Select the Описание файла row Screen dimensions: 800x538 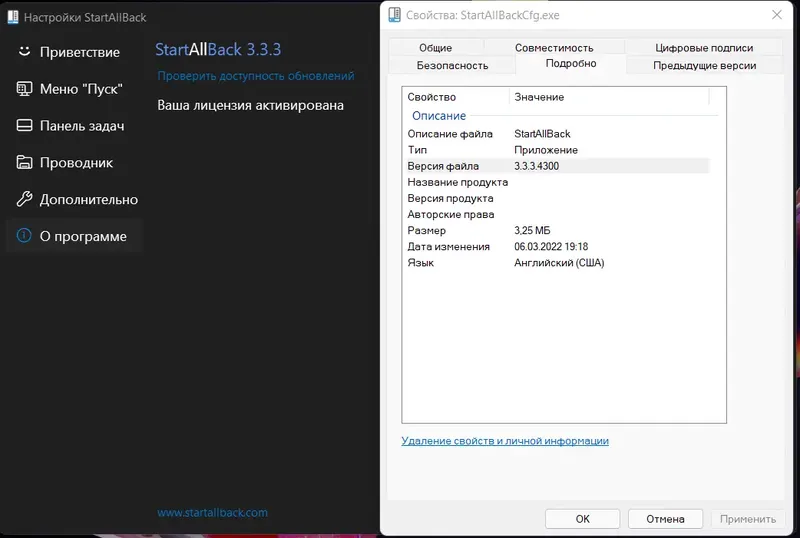[x=558, y=134]
